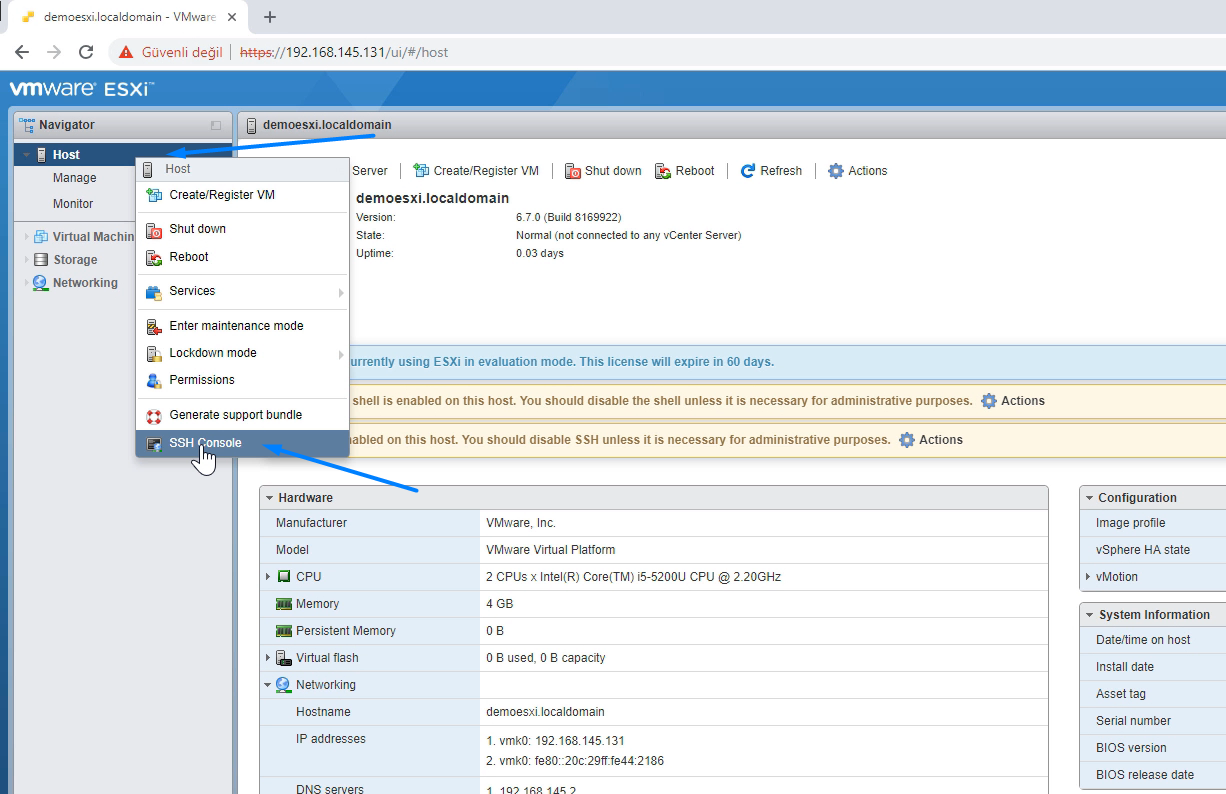Expand the Virtual flash row
Image resolution: width=1226 pixels, height=794 pixels.
click(268, 658)
